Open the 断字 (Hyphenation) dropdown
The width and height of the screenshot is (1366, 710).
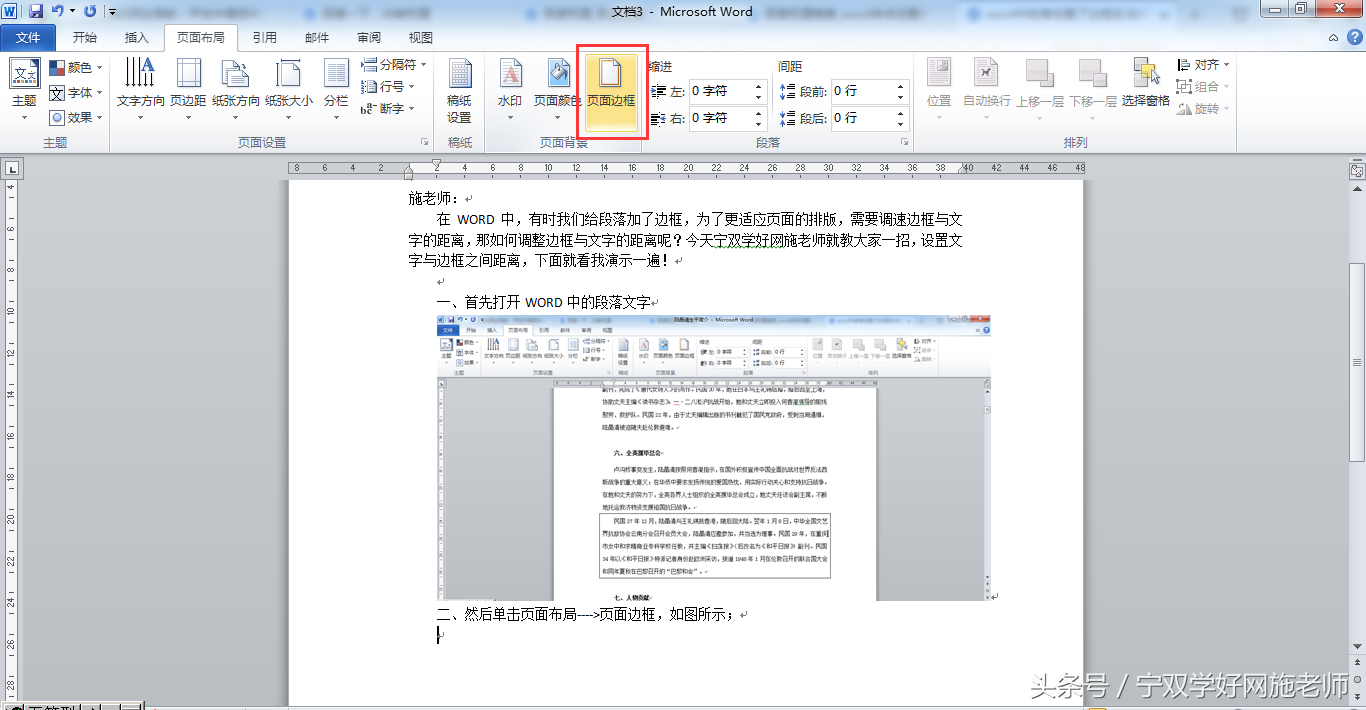[388, 109]
